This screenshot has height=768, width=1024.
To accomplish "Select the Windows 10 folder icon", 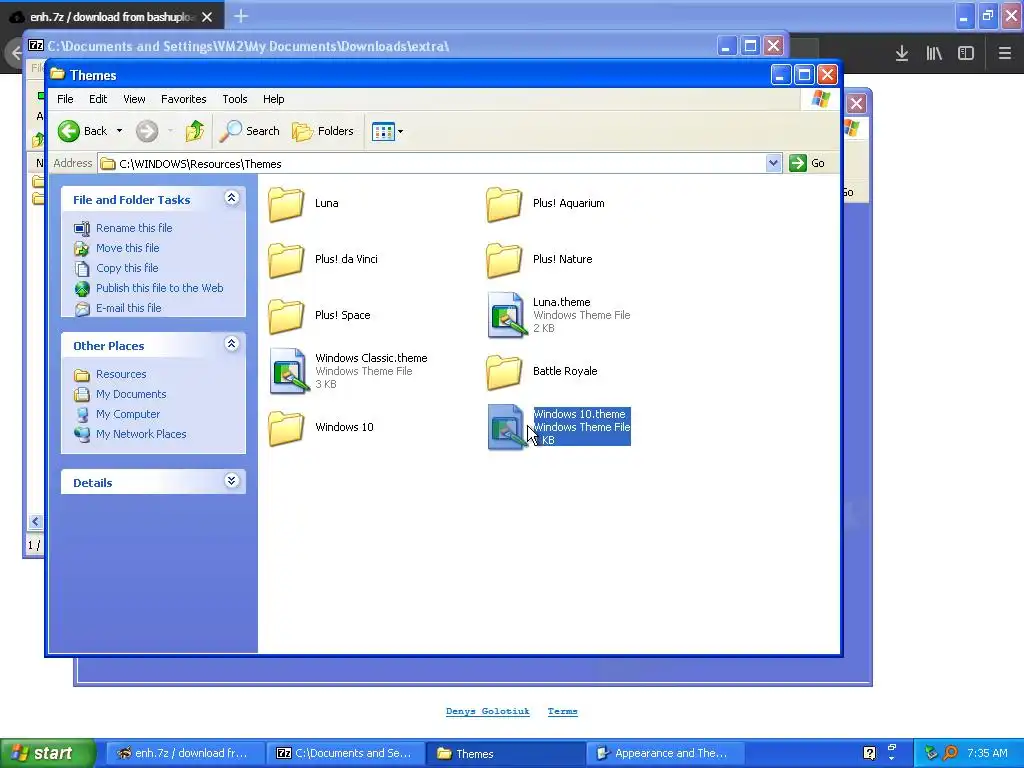I will [286, 428].
